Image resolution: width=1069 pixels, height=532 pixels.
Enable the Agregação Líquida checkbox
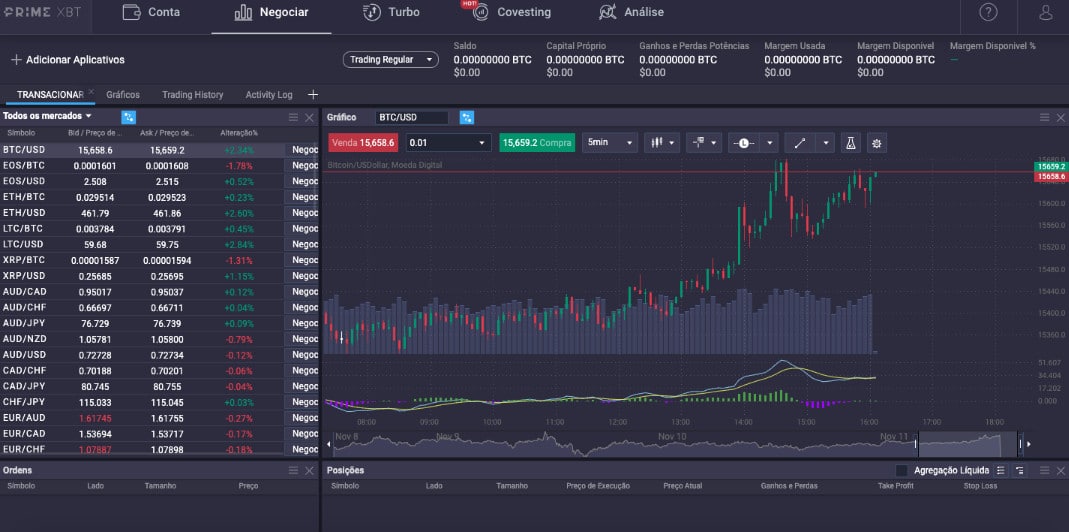[x=901, y=471]
